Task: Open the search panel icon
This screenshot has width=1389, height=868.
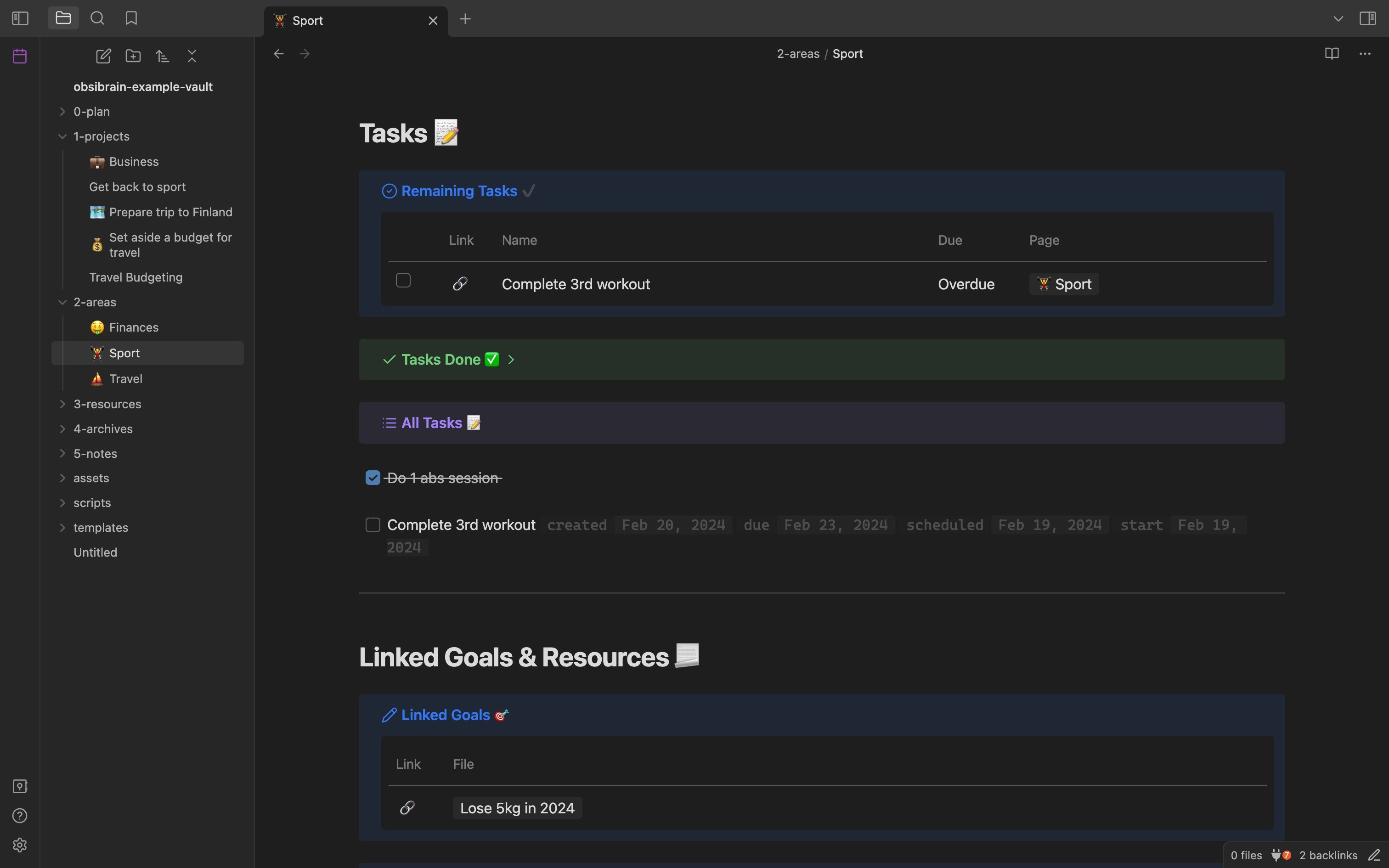Action: tap(97, 18)
